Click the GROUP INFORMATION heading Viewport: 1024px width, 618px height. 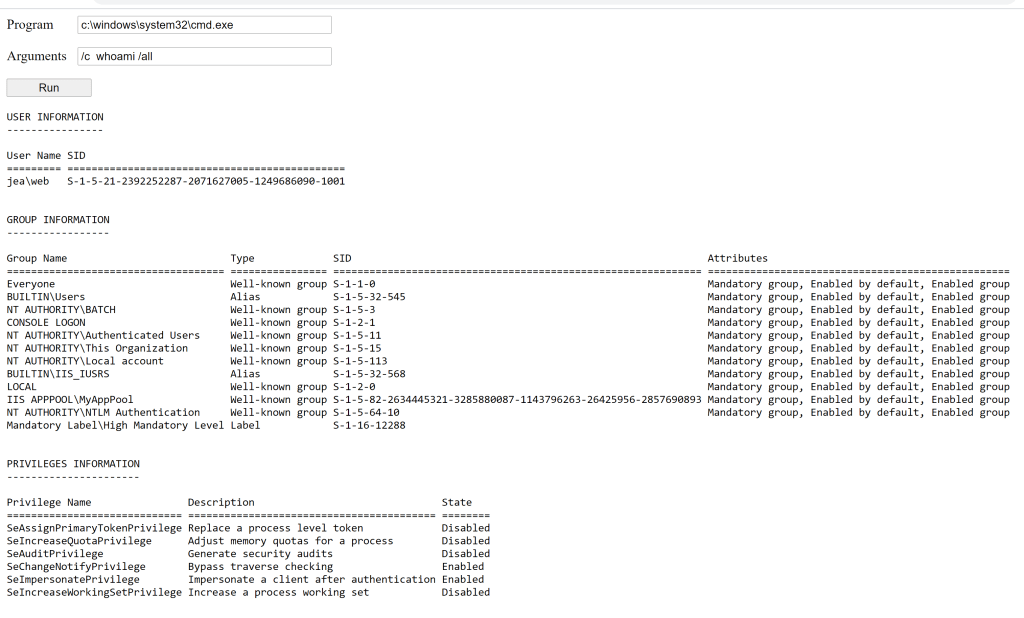pyautogui.click(x=58, y=220)
